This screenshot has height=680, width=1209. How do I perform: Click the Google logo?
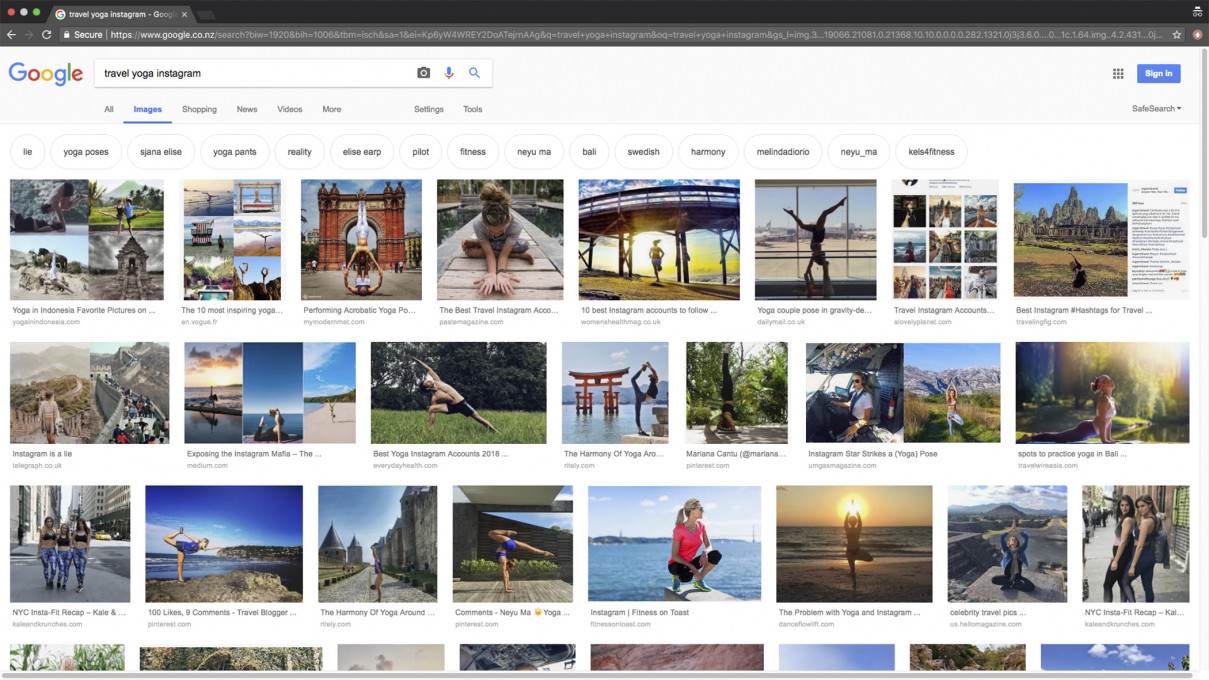[46, 74]
